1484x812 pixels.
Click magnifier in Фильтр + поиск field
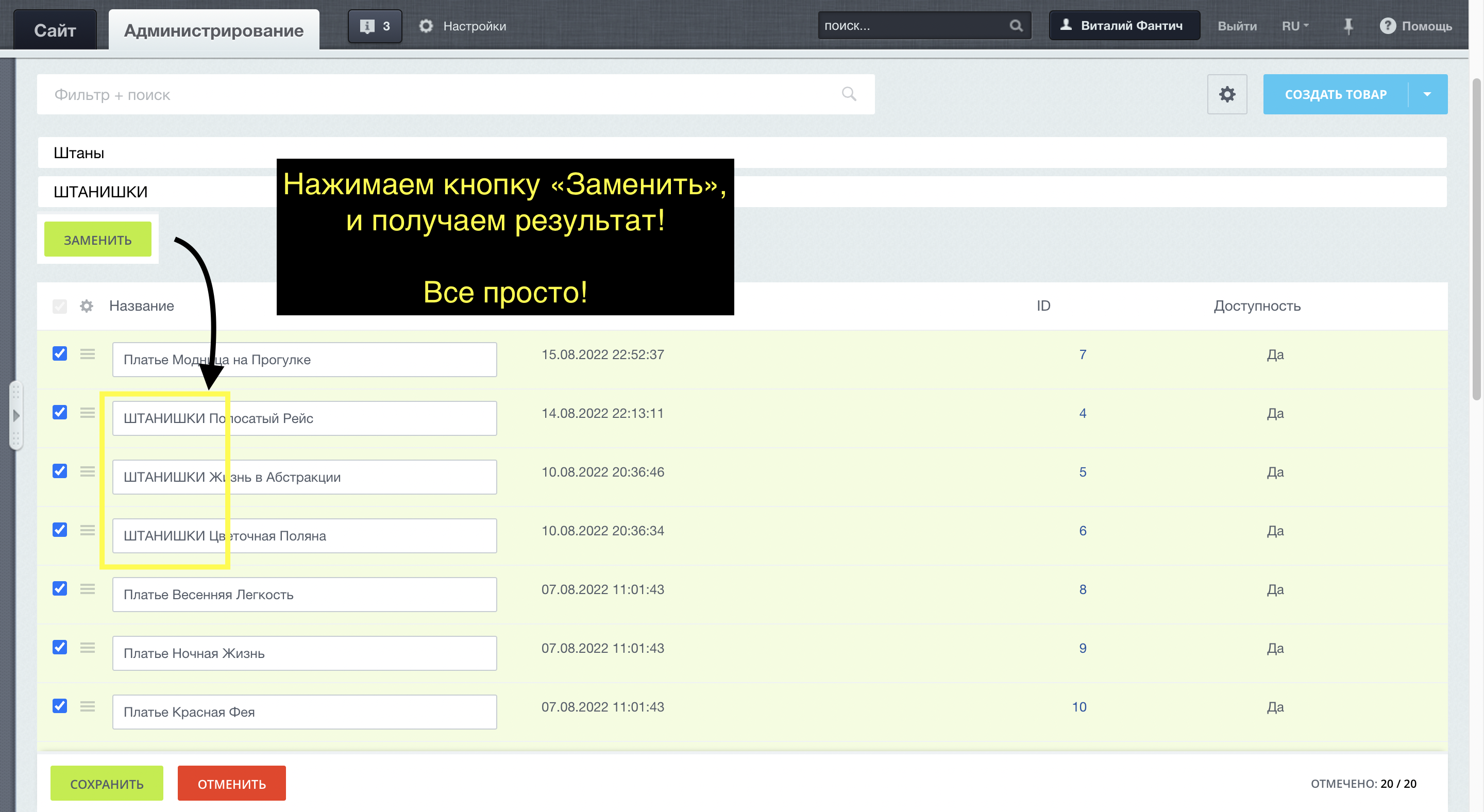849,94
